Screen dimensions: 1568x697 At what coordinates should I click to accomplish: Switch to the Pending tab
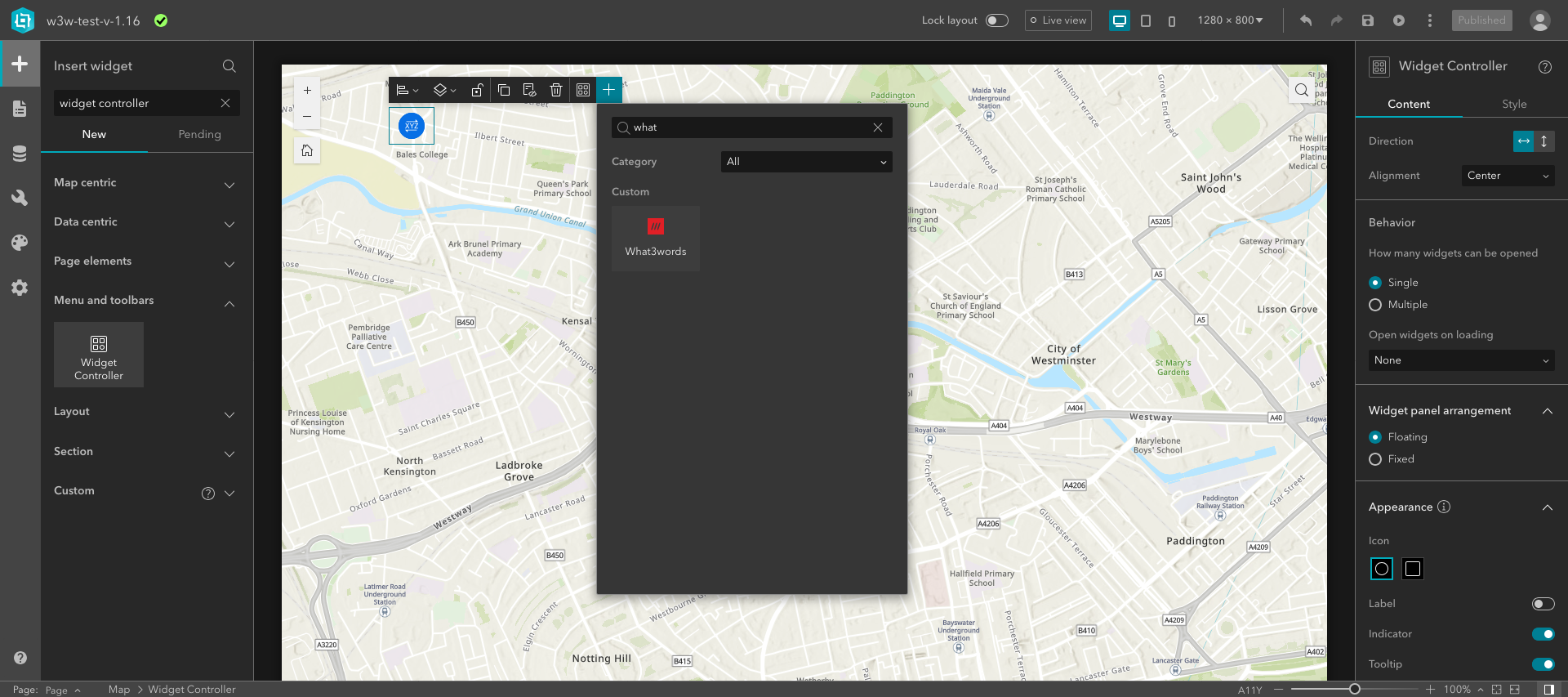click(199, 135)
